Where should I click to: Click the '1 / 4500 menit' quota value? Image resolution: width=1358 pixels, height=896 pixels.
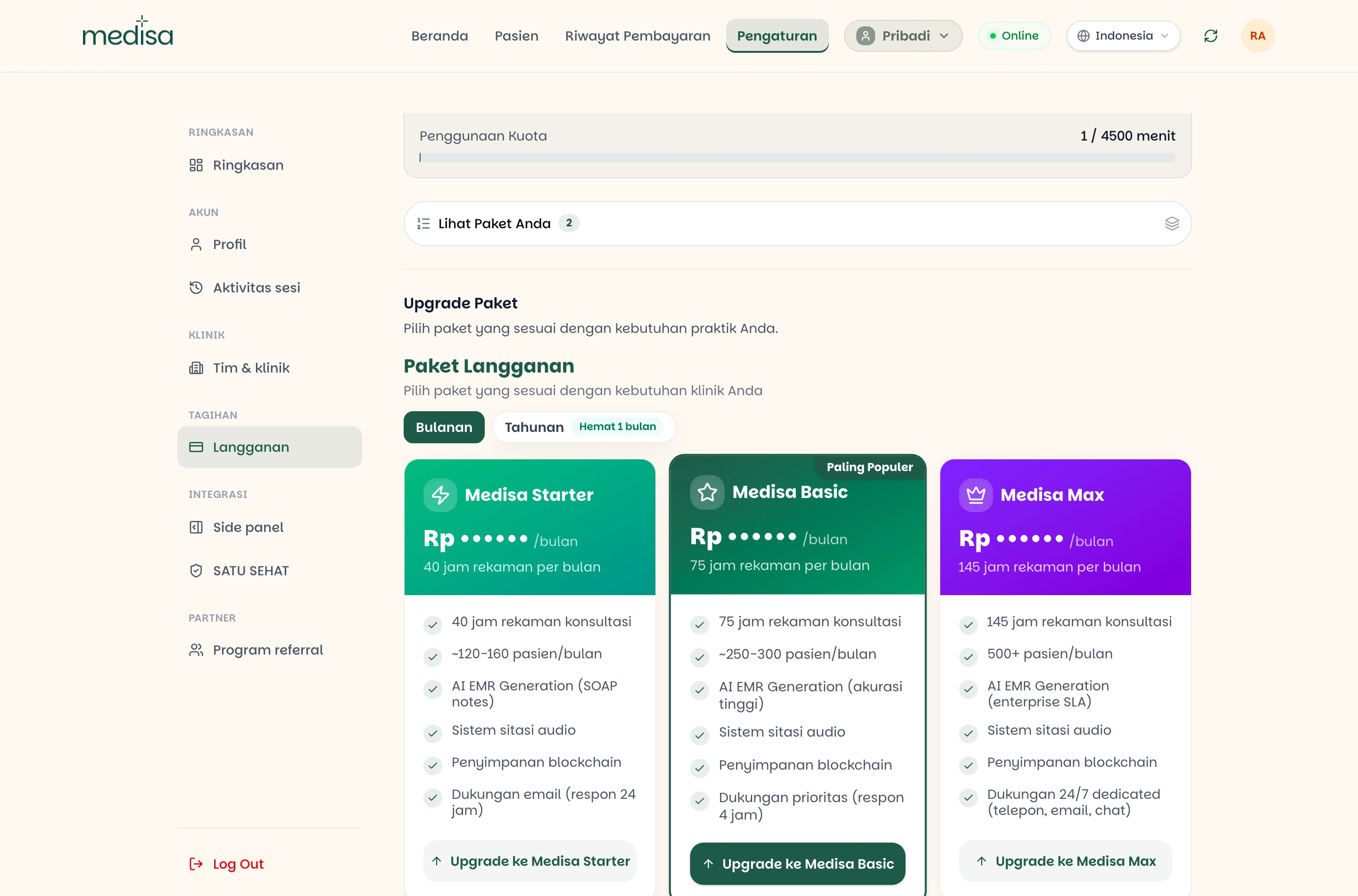point(1128,136)
